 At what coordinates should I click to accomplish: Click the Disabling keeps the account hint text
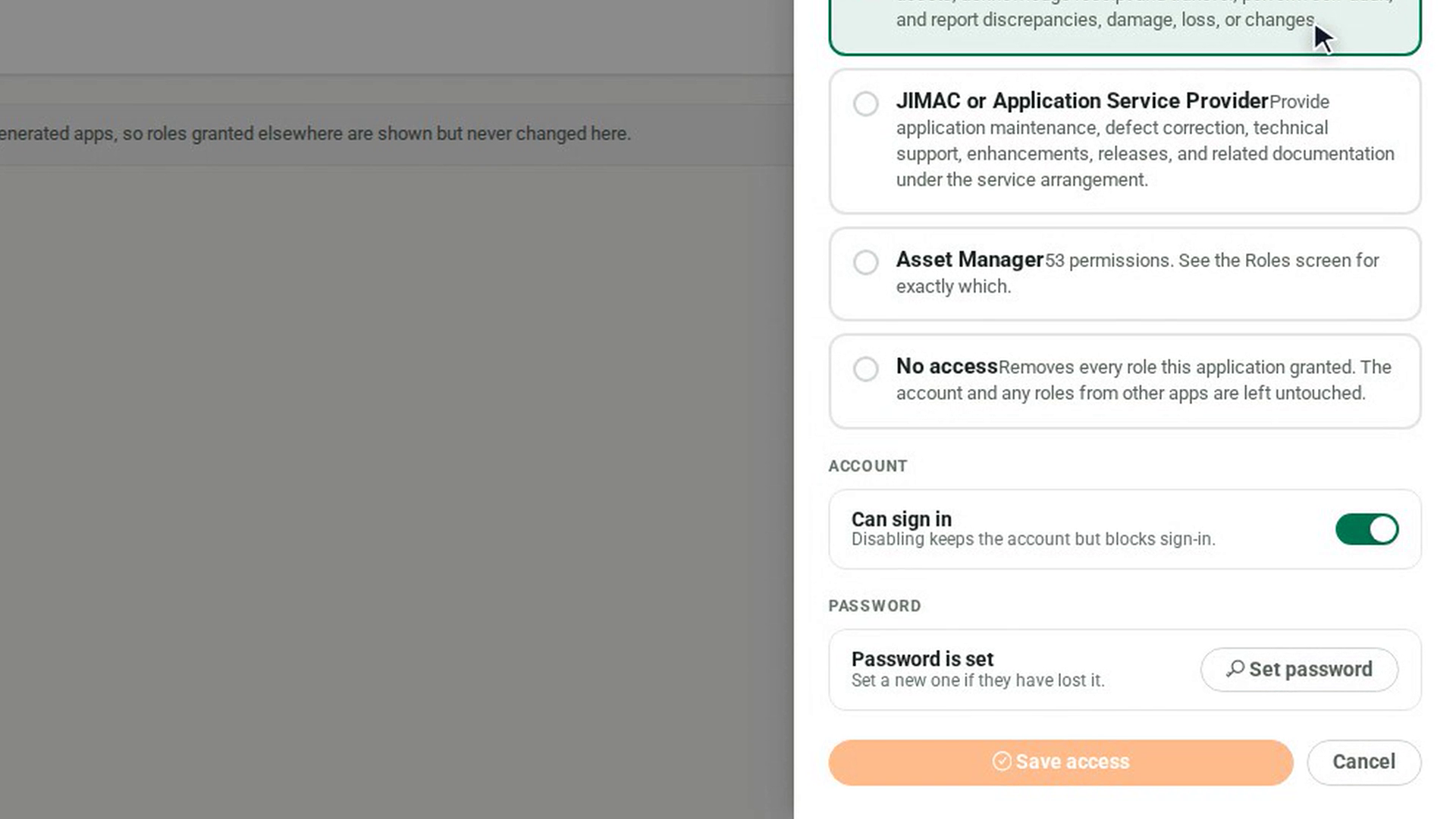[x=1033, y=539]
